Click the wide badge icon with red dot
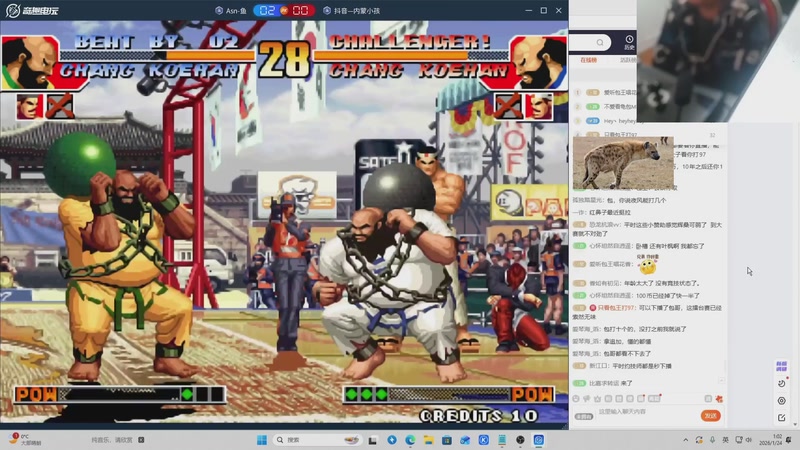Screen dimensions: 800x450 pyautogui.click(x=655, y=398)
